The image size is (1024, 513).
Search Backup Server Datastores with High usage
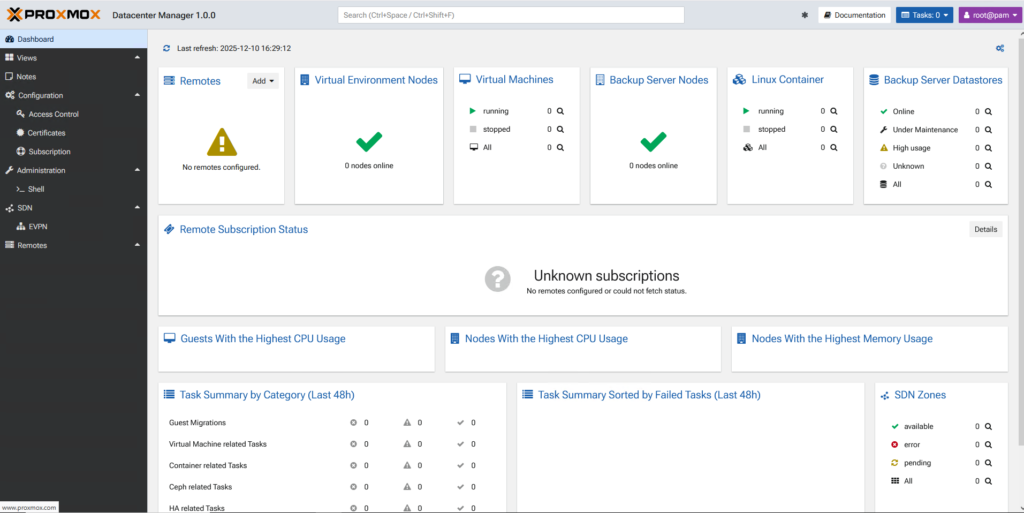pyautogui.click(x=988, y=148)
